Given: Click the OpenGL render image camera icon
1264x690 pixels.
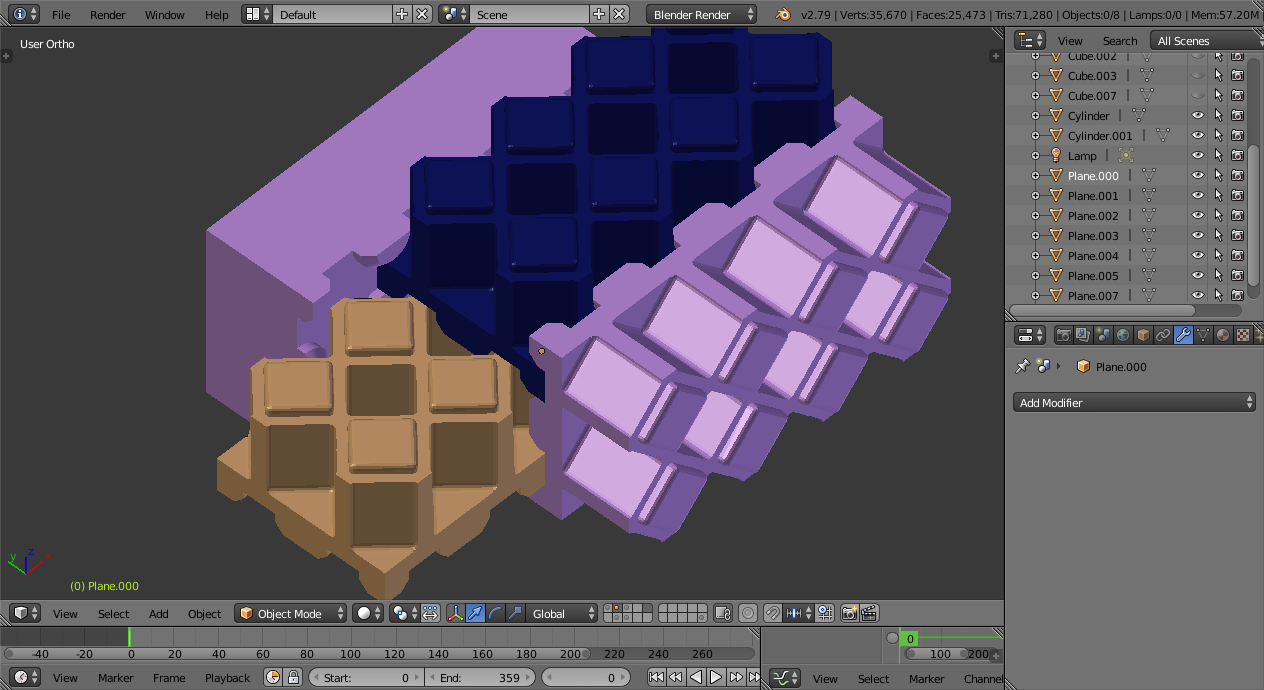Looking at the screenshot, I should tap(850, 613).
